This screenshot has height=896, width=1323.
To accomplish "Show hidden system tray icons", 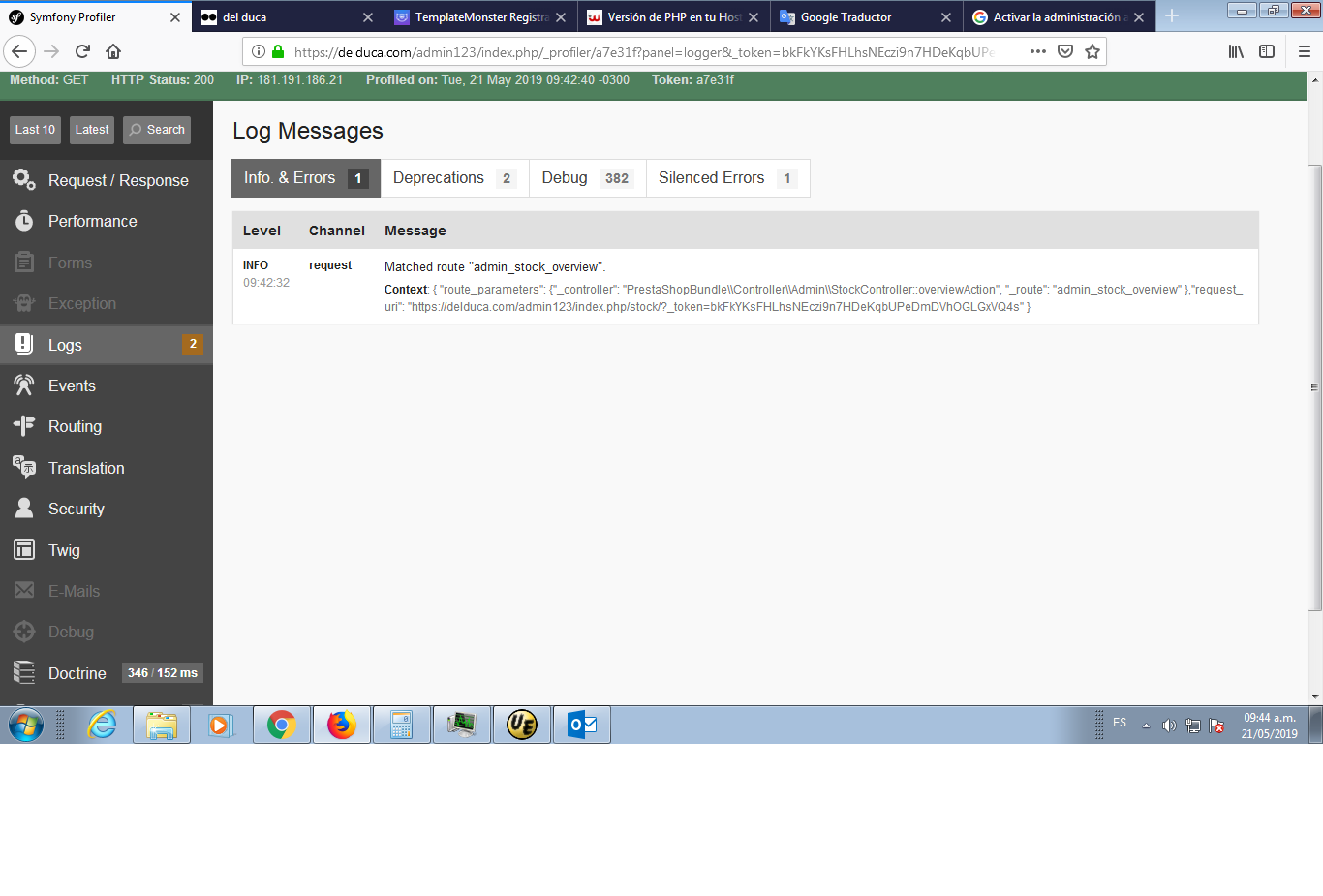I will pos(1146,726).
